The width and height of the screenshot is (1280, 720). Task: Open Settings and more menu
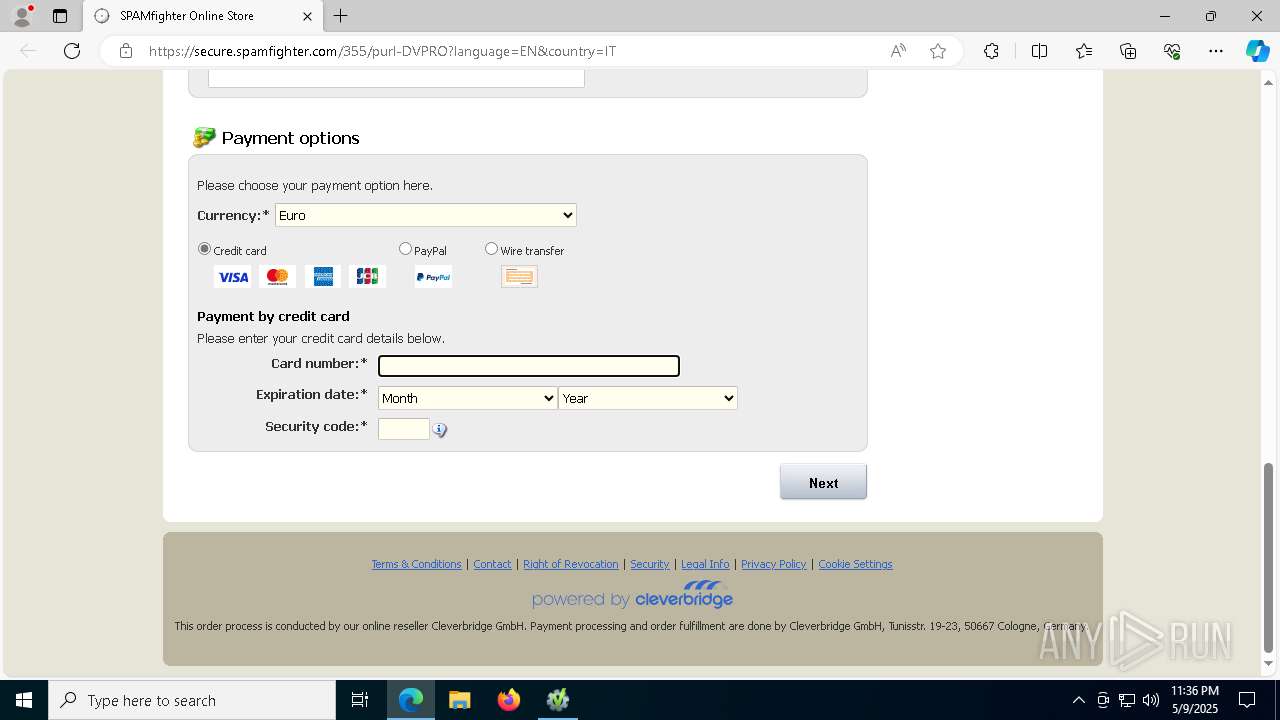point(1216,51)
